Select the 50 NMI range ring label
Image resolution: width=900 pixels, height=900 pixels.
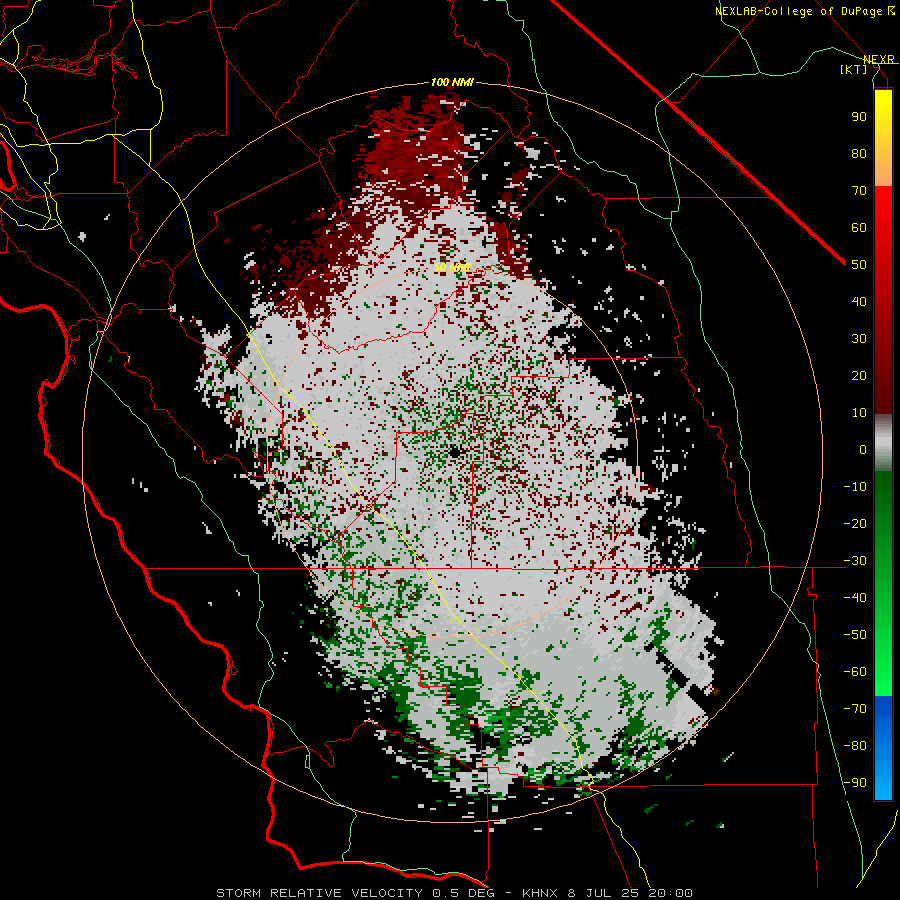pos(452,267)
